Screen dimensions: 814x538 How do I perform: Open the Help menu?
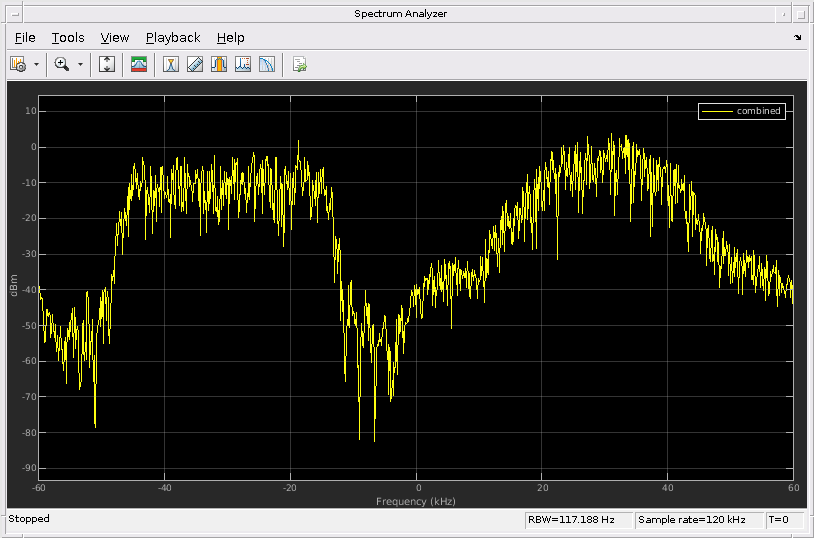click(231, 37)
